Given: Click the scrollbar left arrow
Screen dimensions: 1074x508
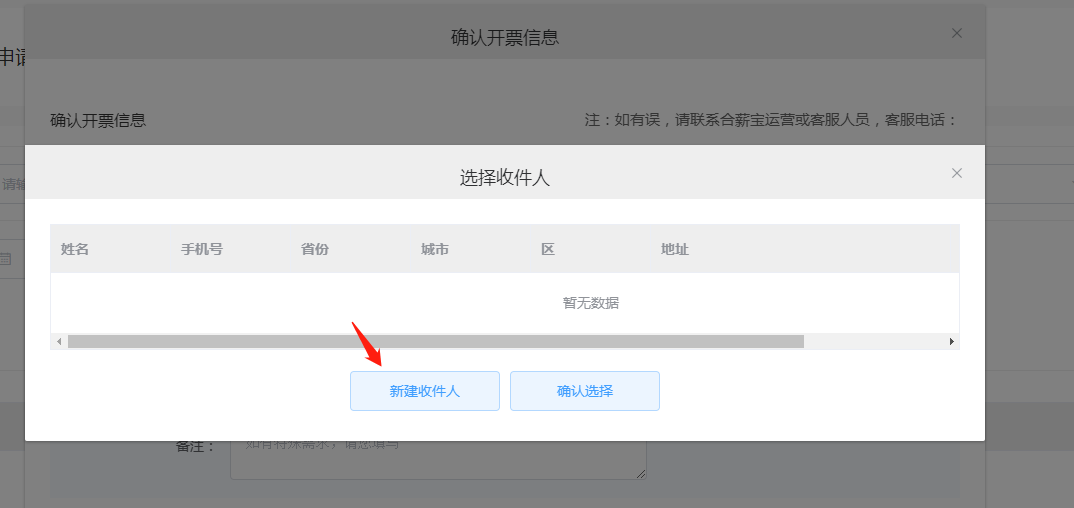Looking at the screenshot, I should (59, 341).
